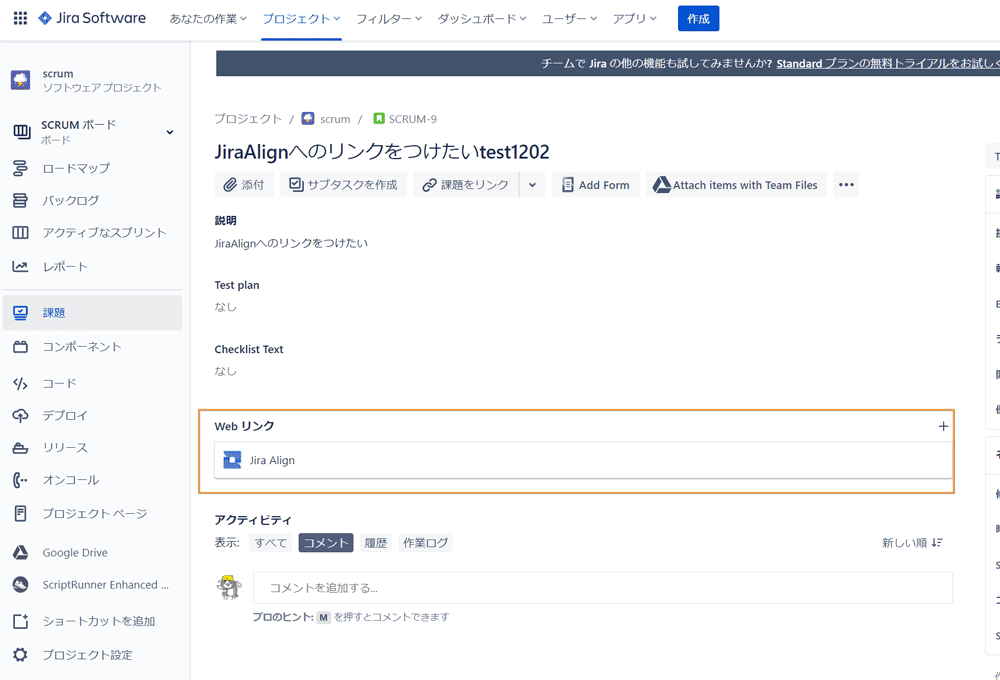Open コンポーネント in the sidebar
Viewport: 1000px width, 680px height.
(82, 346)
